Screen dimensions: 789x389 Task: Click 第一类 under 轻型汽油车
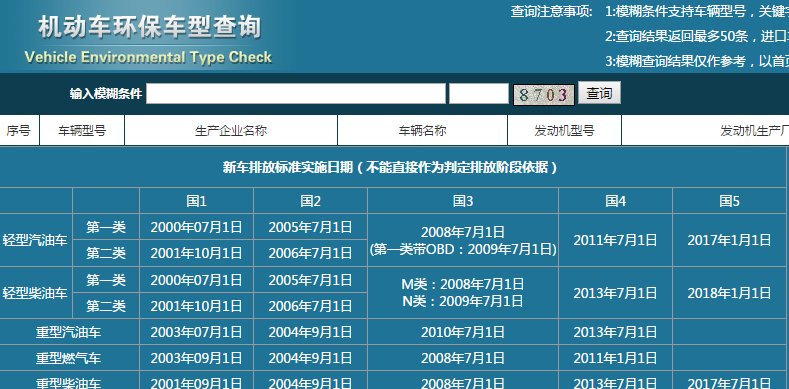[x=106, y=227]
